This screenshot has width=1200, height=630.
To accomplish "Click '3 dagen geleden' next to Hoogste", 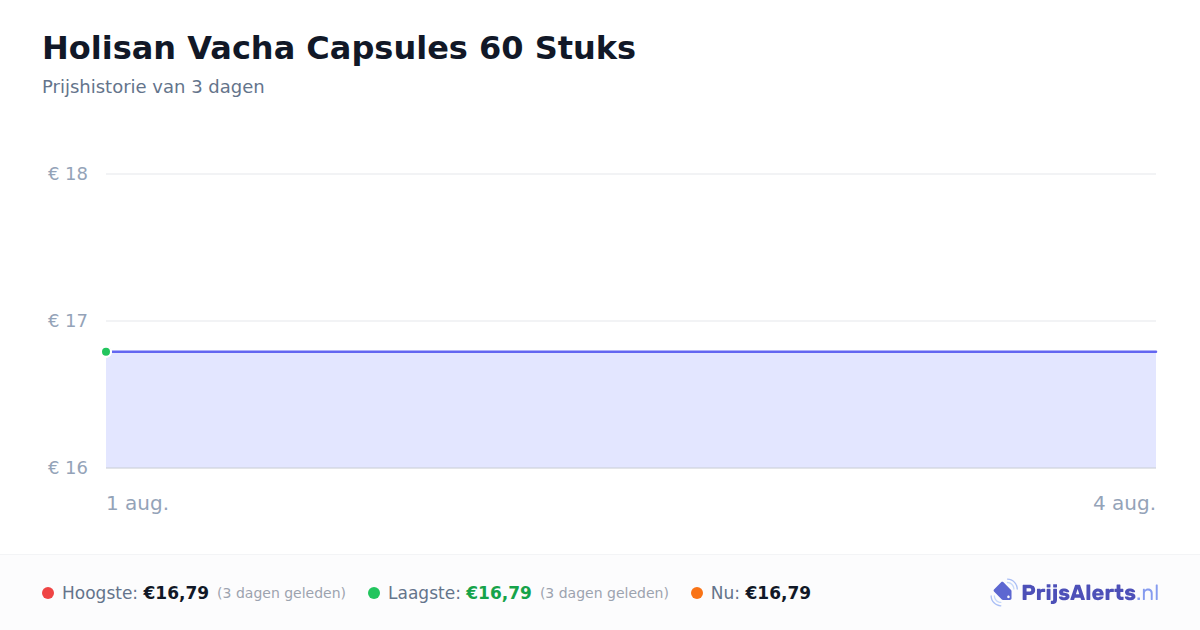I will coord(281,593).
